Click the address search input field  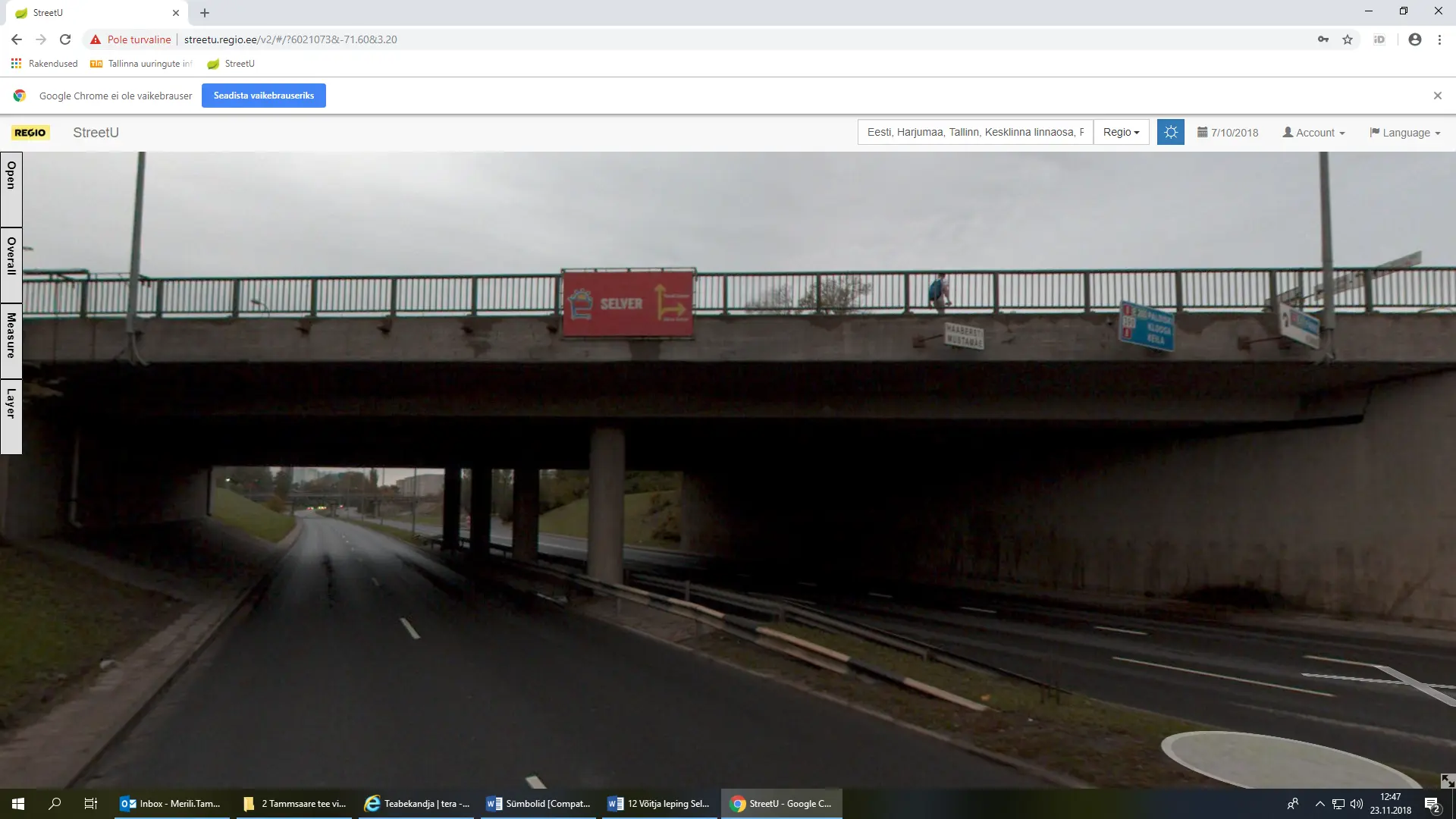[974, 132]
